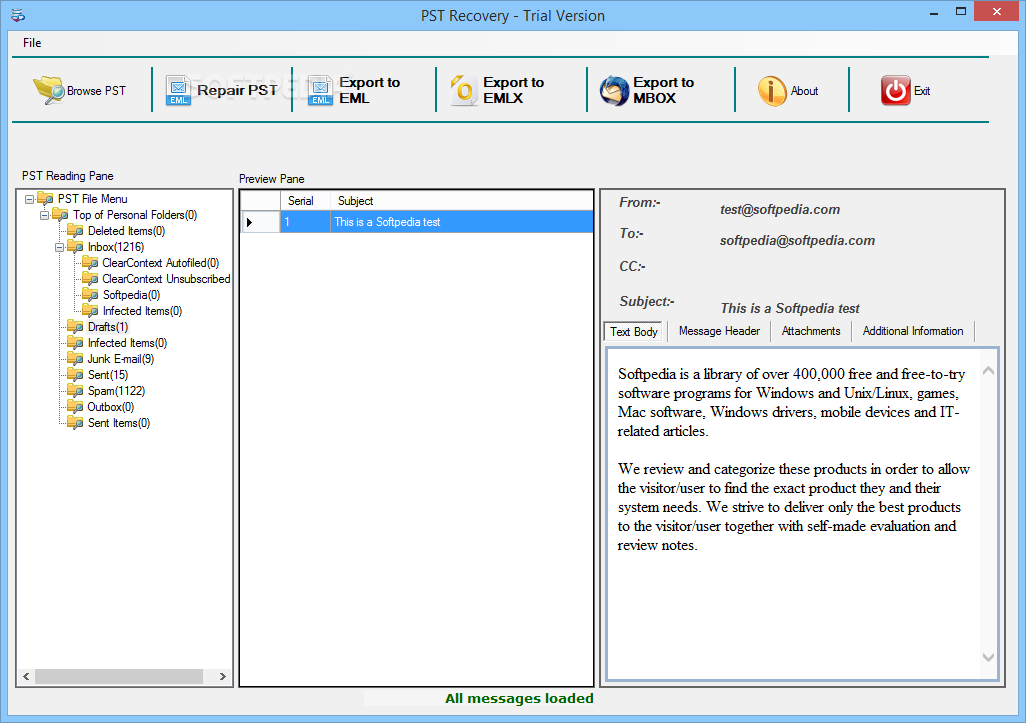Click the application icon in title bar
This screenshot has height=723, width=1026.
18,15
